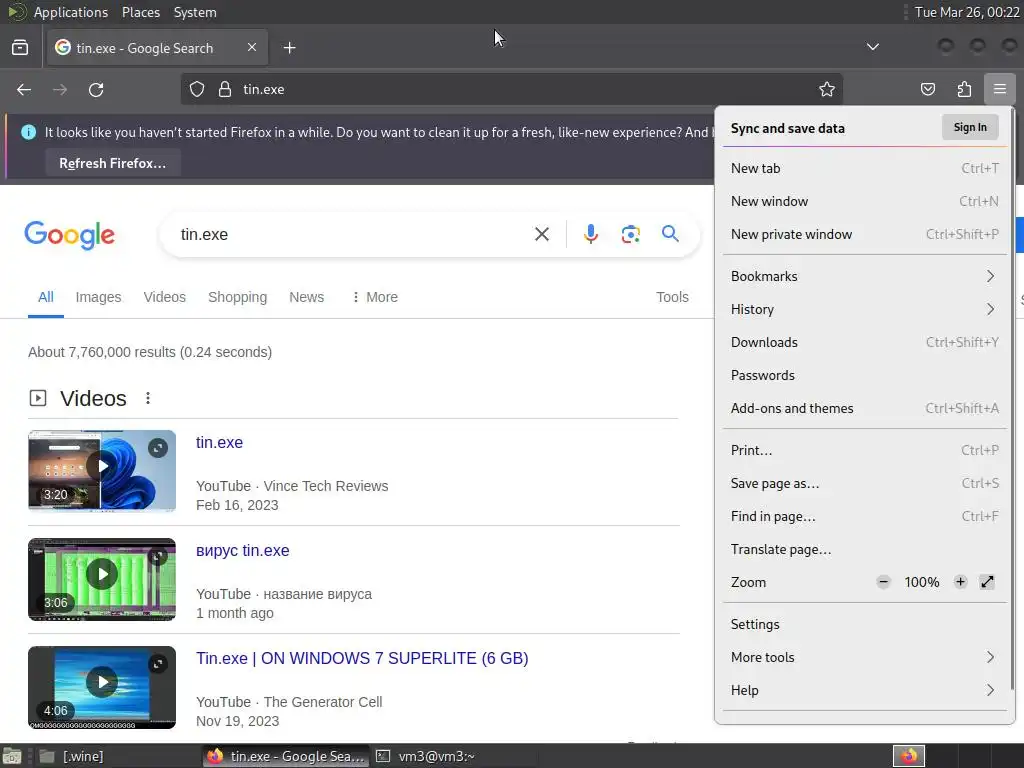
Task: Click the URL address bar field
Action: pyautogui.click(x=512, y=89)
